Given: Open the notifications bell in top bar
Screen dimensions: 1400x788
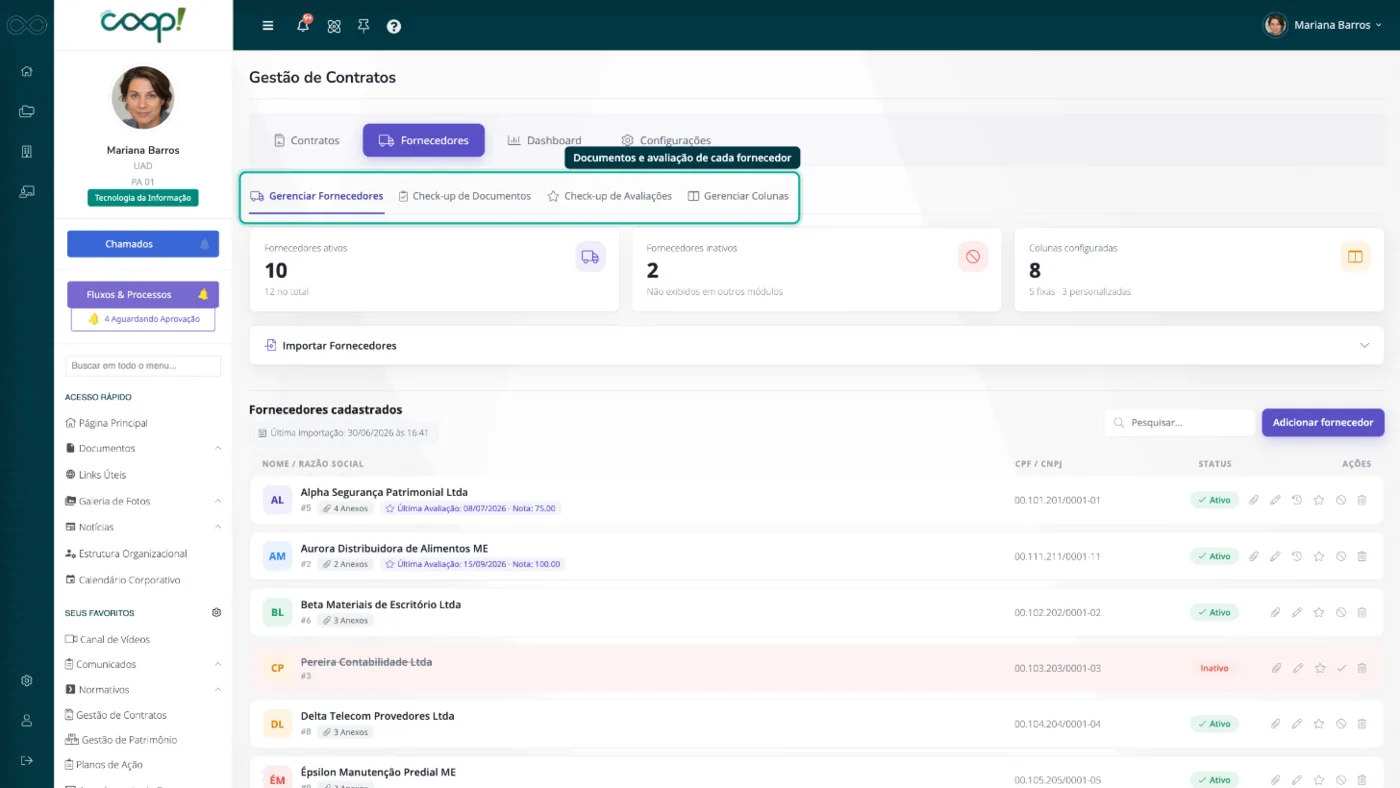Looking at the screenshot, I should (x=303, y=25).
